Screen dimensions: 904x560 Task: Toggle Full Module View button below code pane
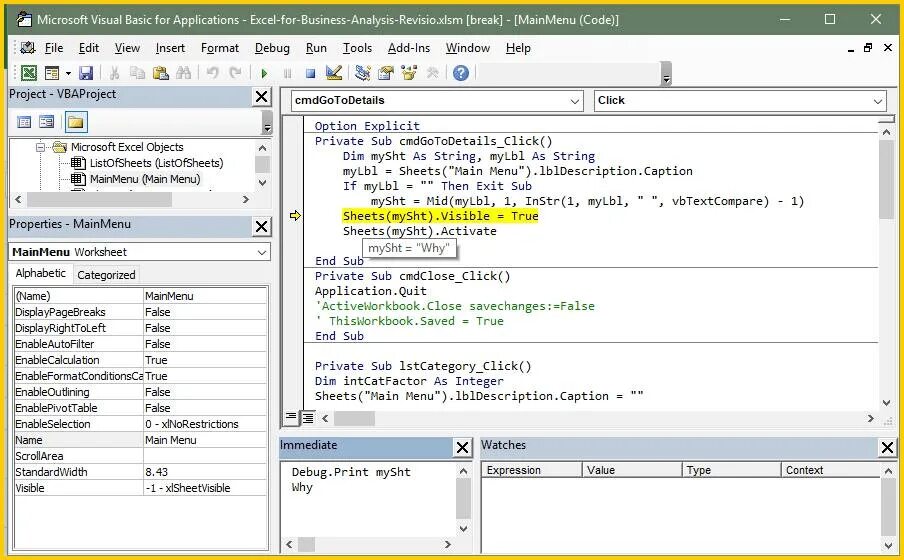[x=307, y=418]
